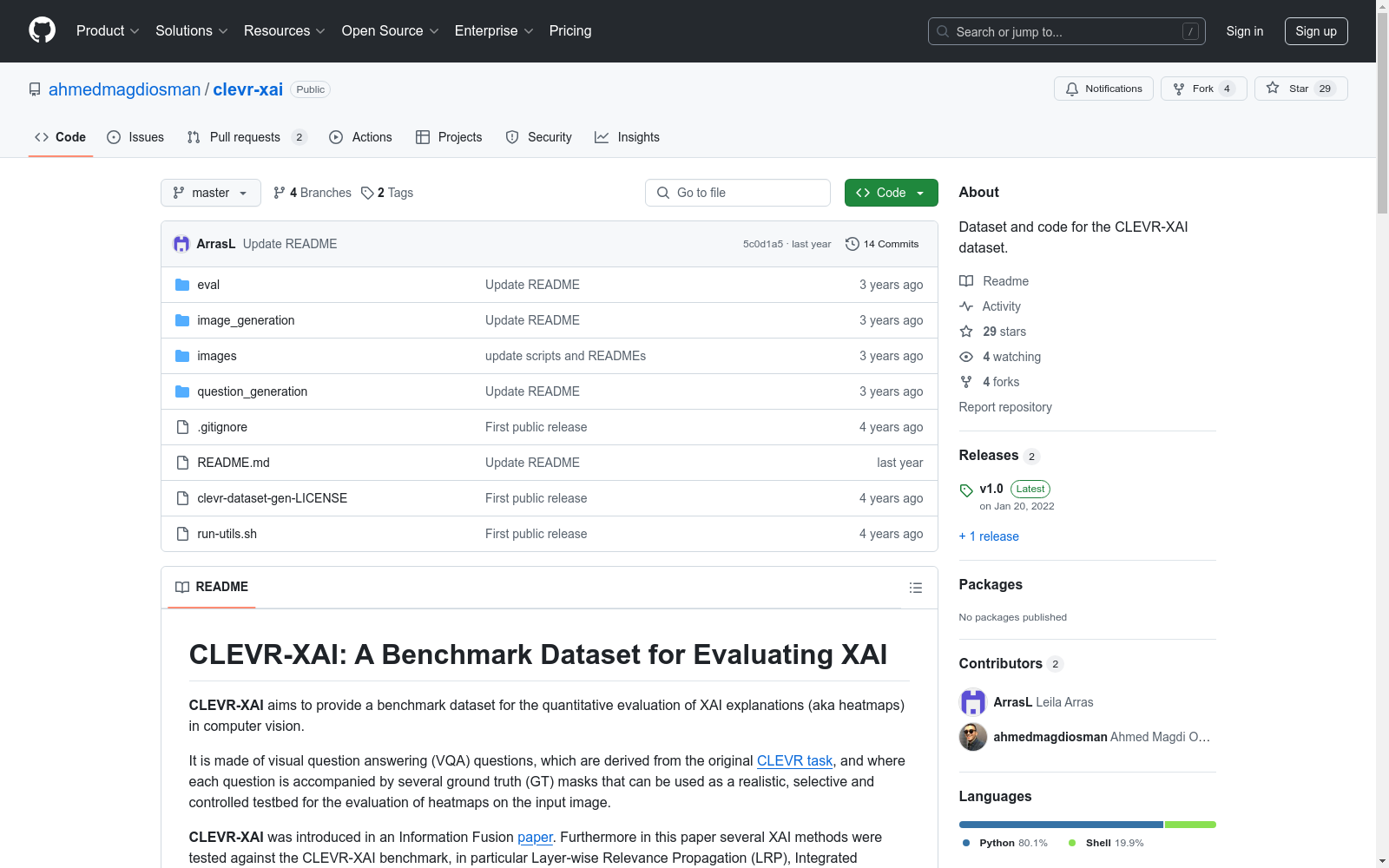Click the Go to file input
The width and height of the screenshot is (1389, 868).
pos(738,193)
